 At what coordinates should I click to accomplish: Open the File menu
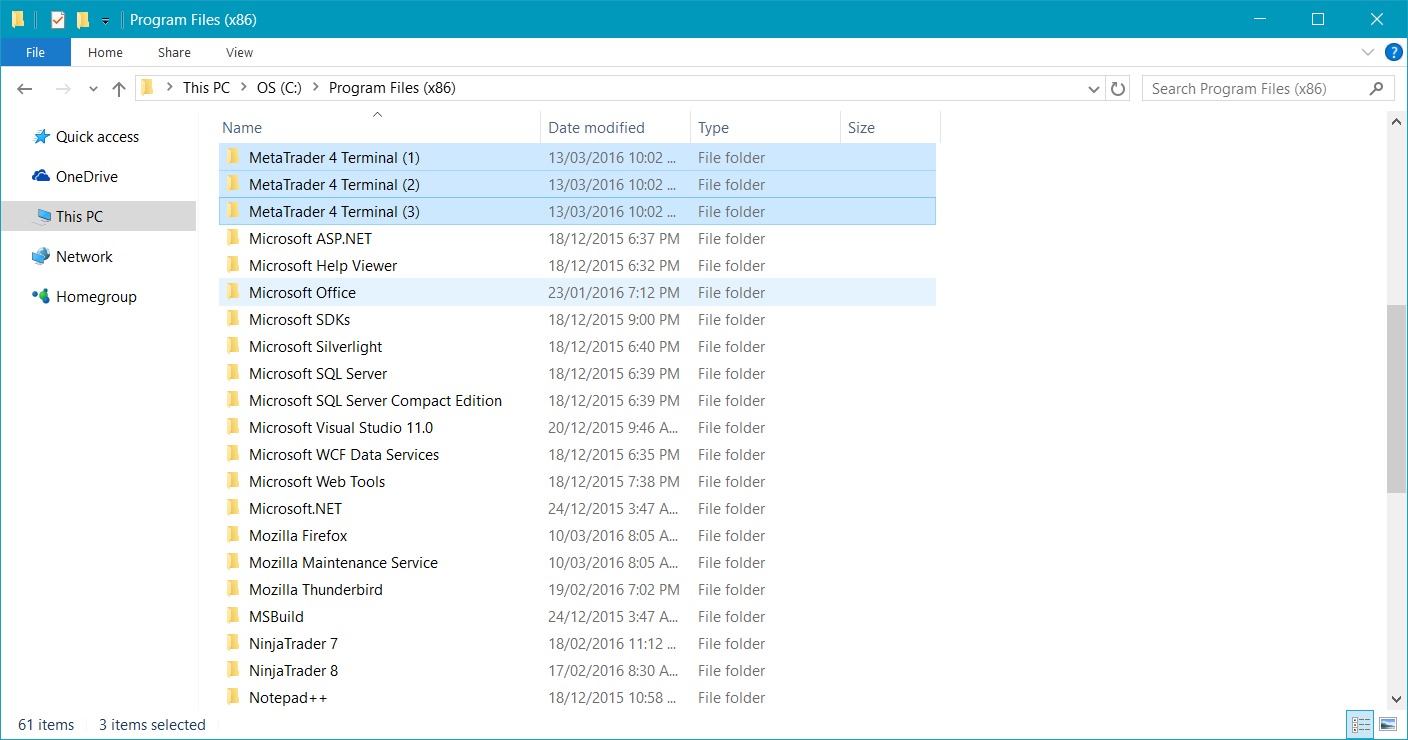click(35, 52)
